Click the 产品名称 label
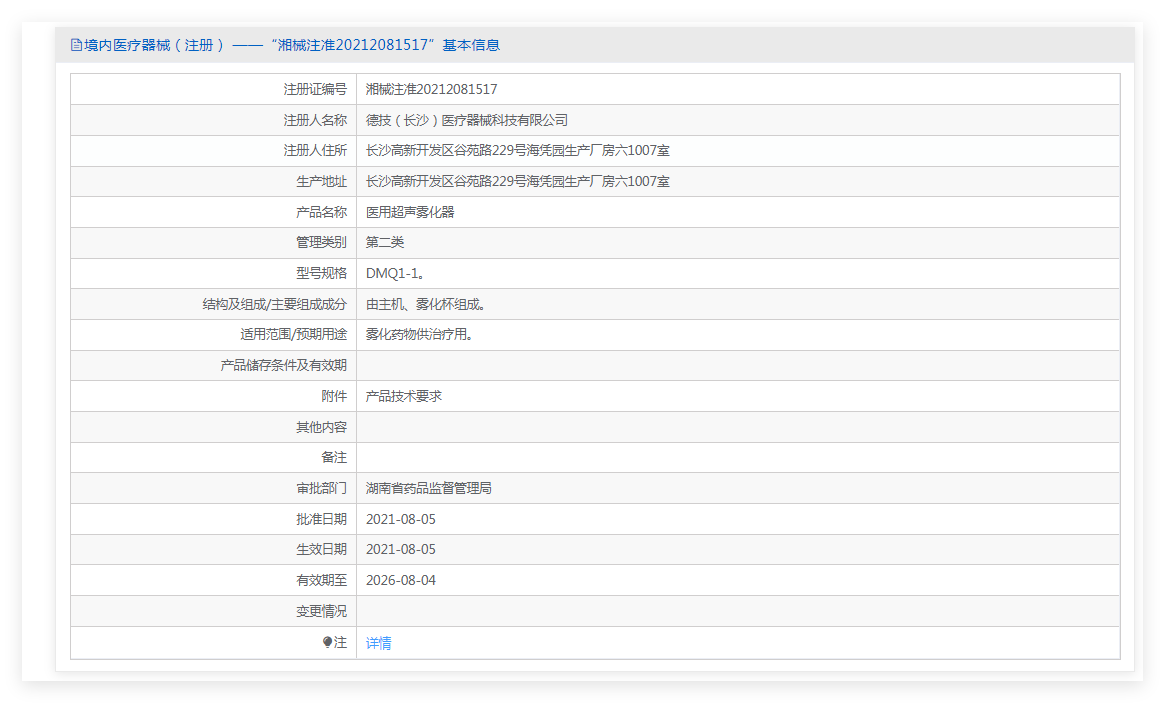 pos(322,212)
